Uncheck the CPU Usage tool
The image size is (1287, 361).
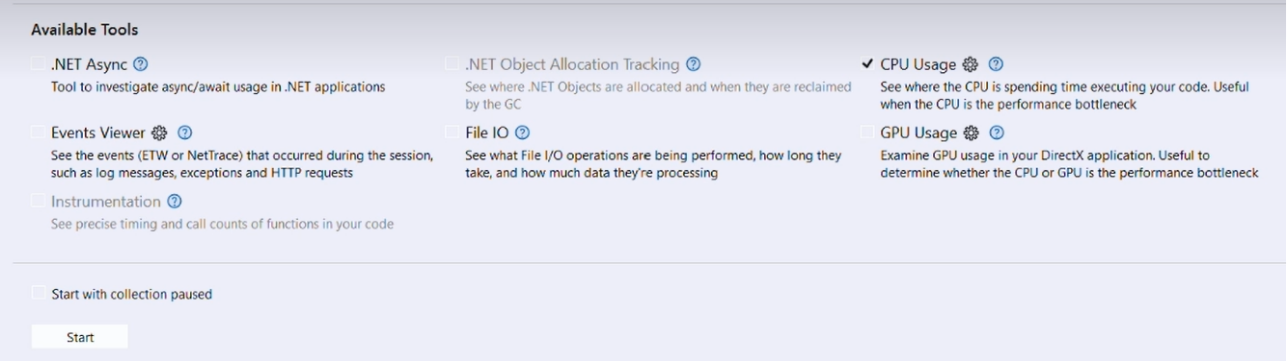coord(867,65)
